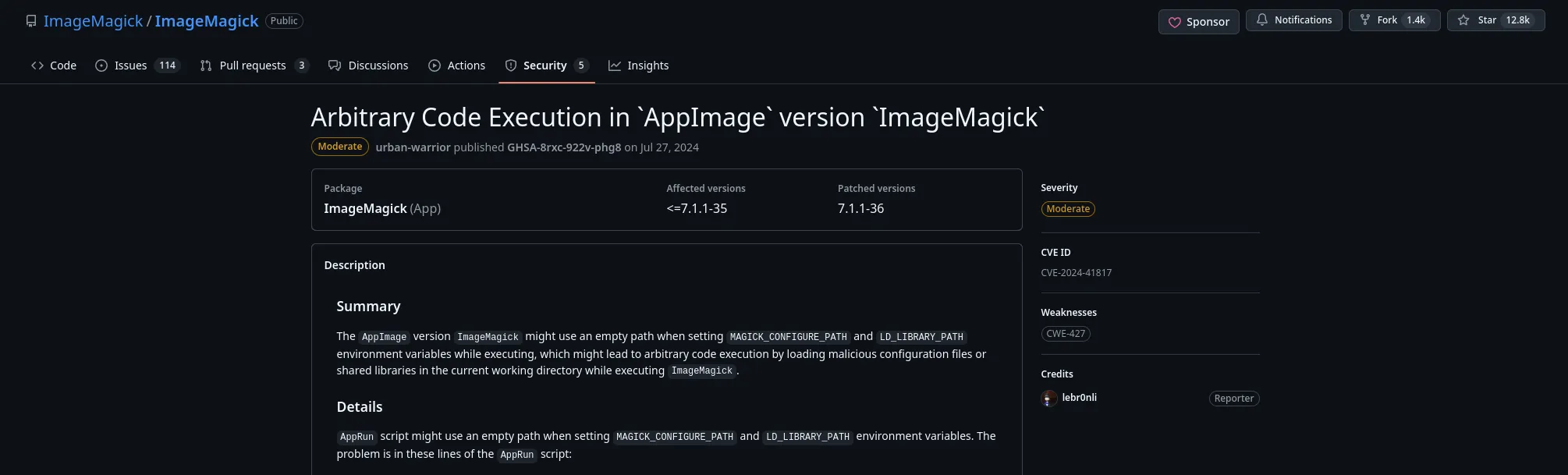Screen dimensions: 1568x475
Task: Click advisory ID GHSA-8rxc-922v-phg8
Action: click(564, 147)
